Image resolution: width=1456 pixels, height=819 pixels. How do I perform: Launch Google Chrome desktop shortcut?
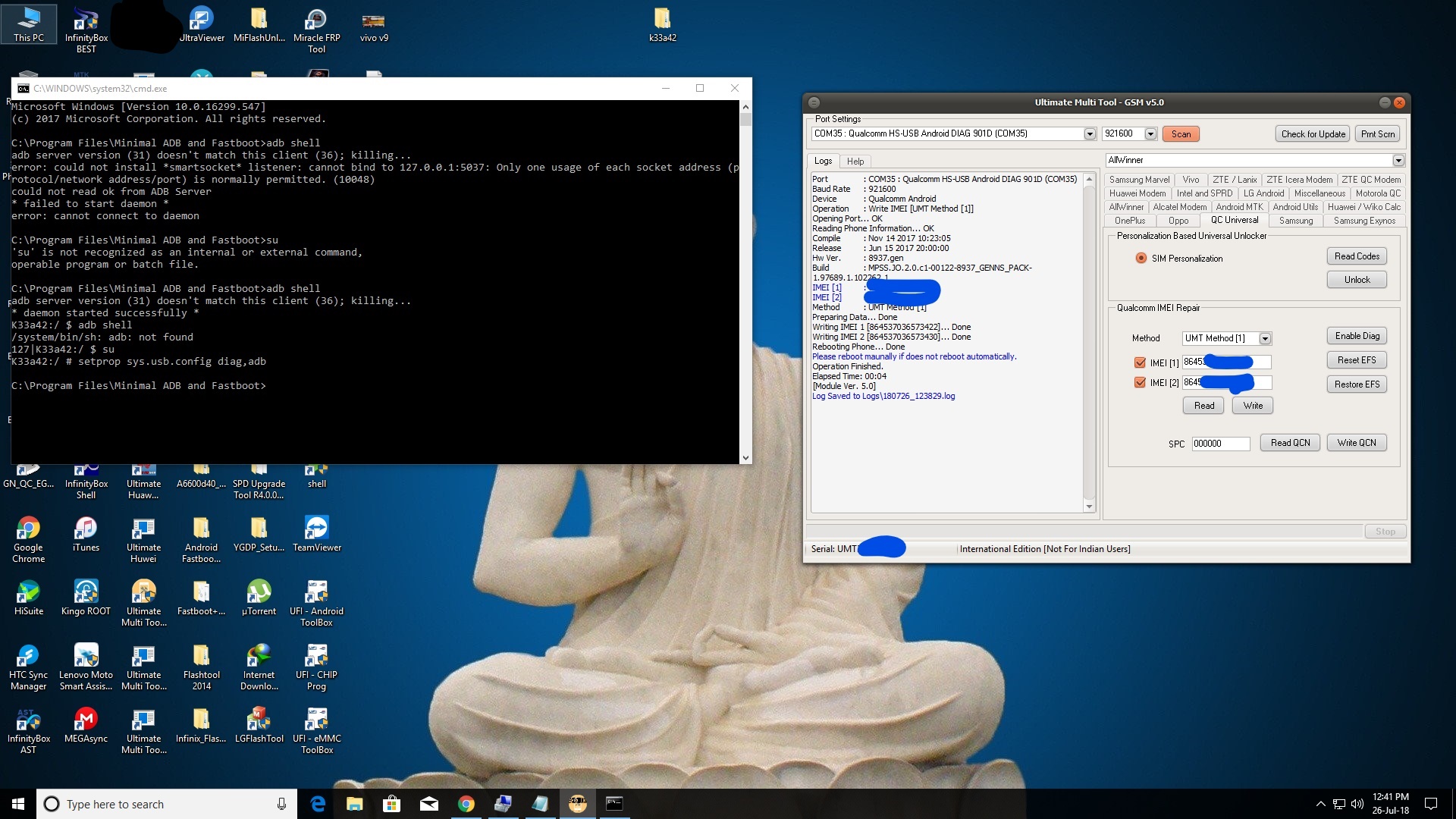tap(29, 540)
